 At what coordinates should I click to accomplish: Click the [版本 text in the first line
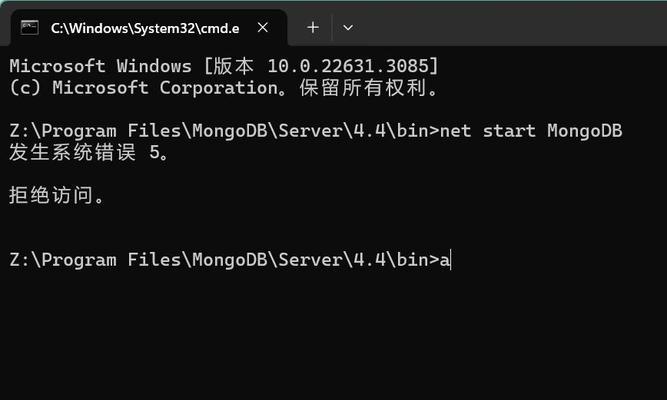coord(229,66)
